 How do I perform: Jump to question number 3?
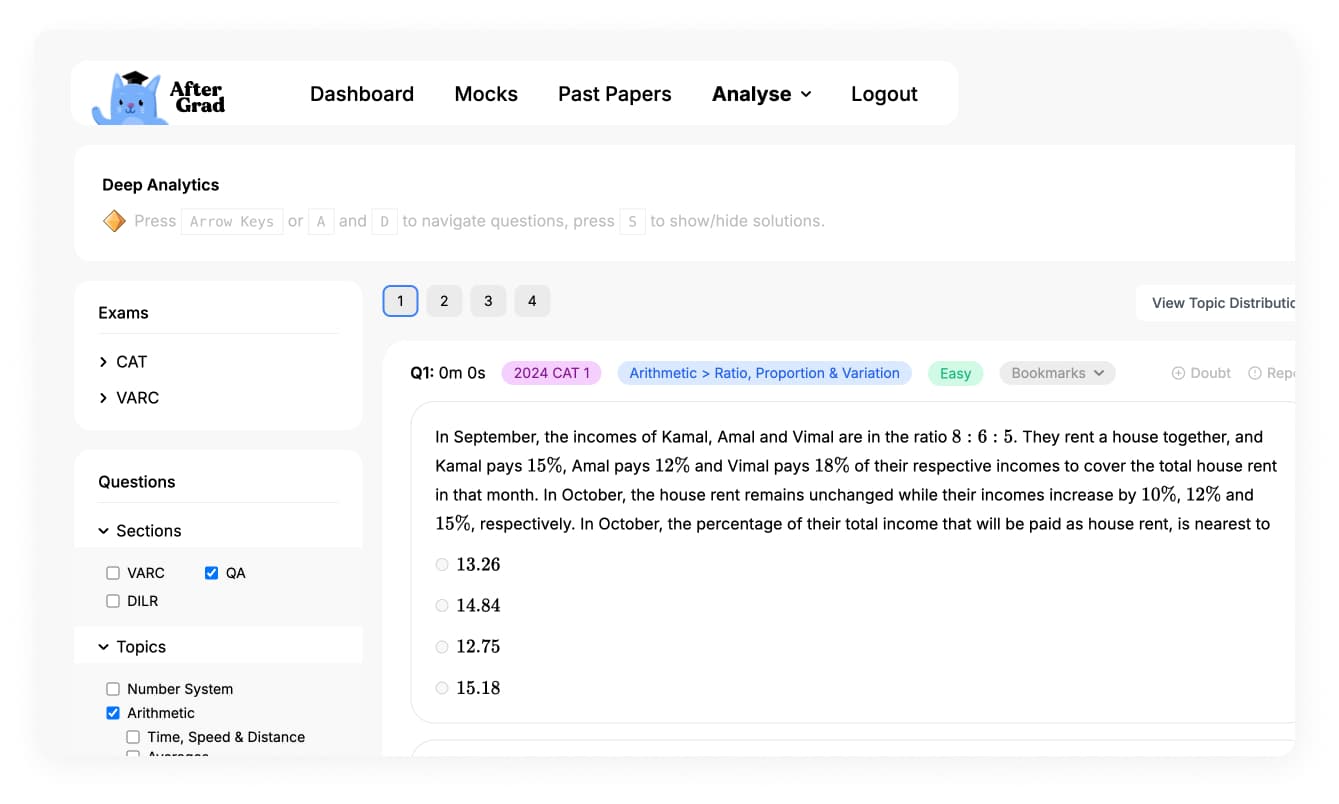coord(488,301)
